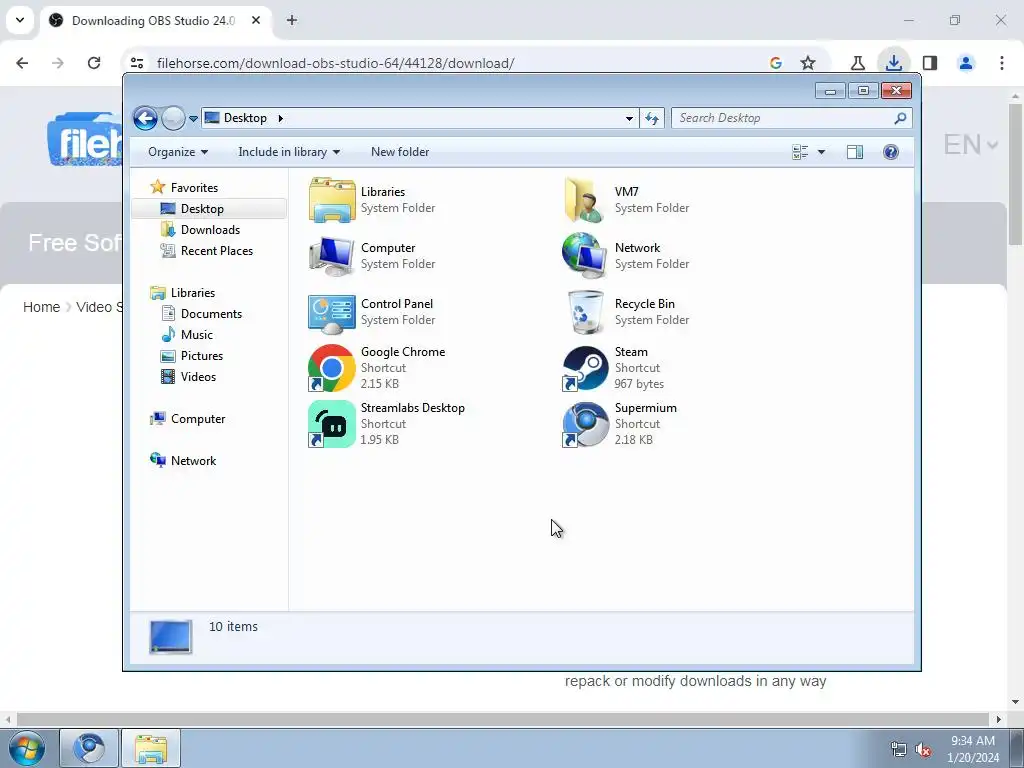Open Chrome downloads tray icon
This screenshot has height=768, width=1024.
tap(894, 63)
